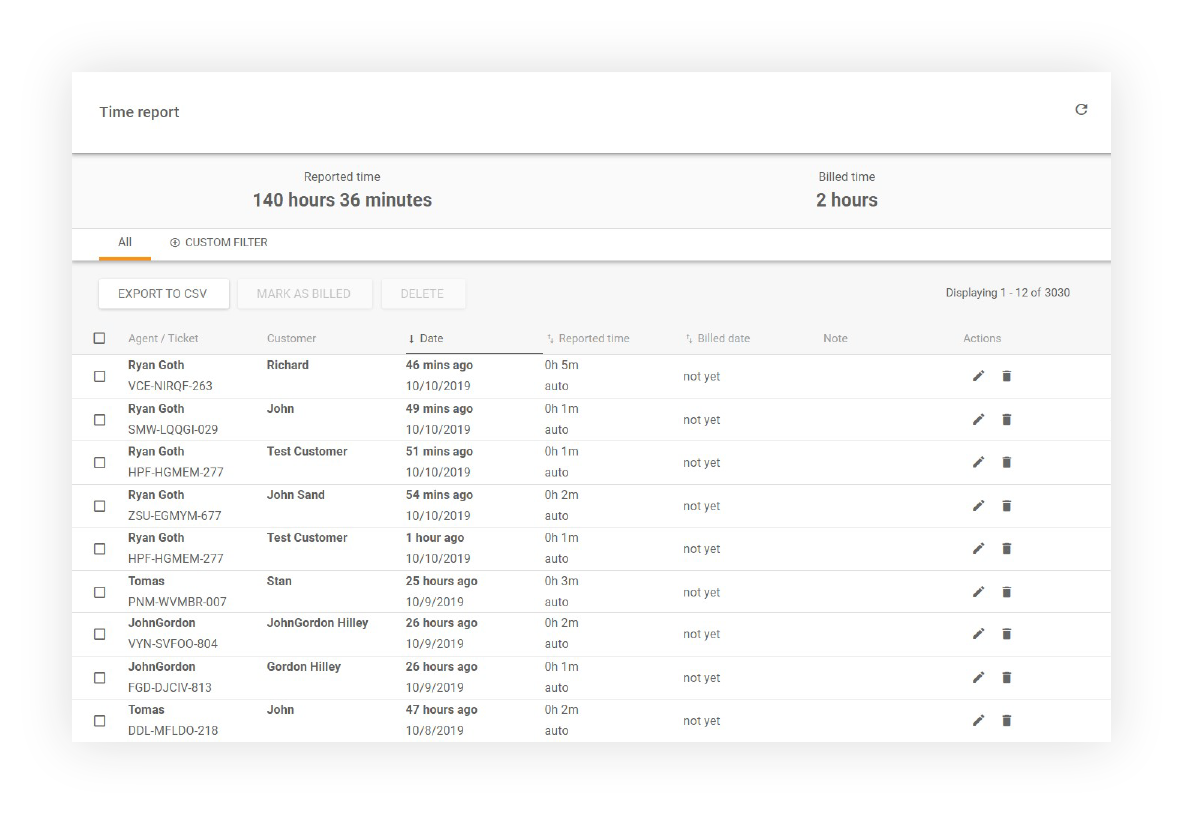Click the not yet billed label on Richard's row

click(x=701, y=376)
